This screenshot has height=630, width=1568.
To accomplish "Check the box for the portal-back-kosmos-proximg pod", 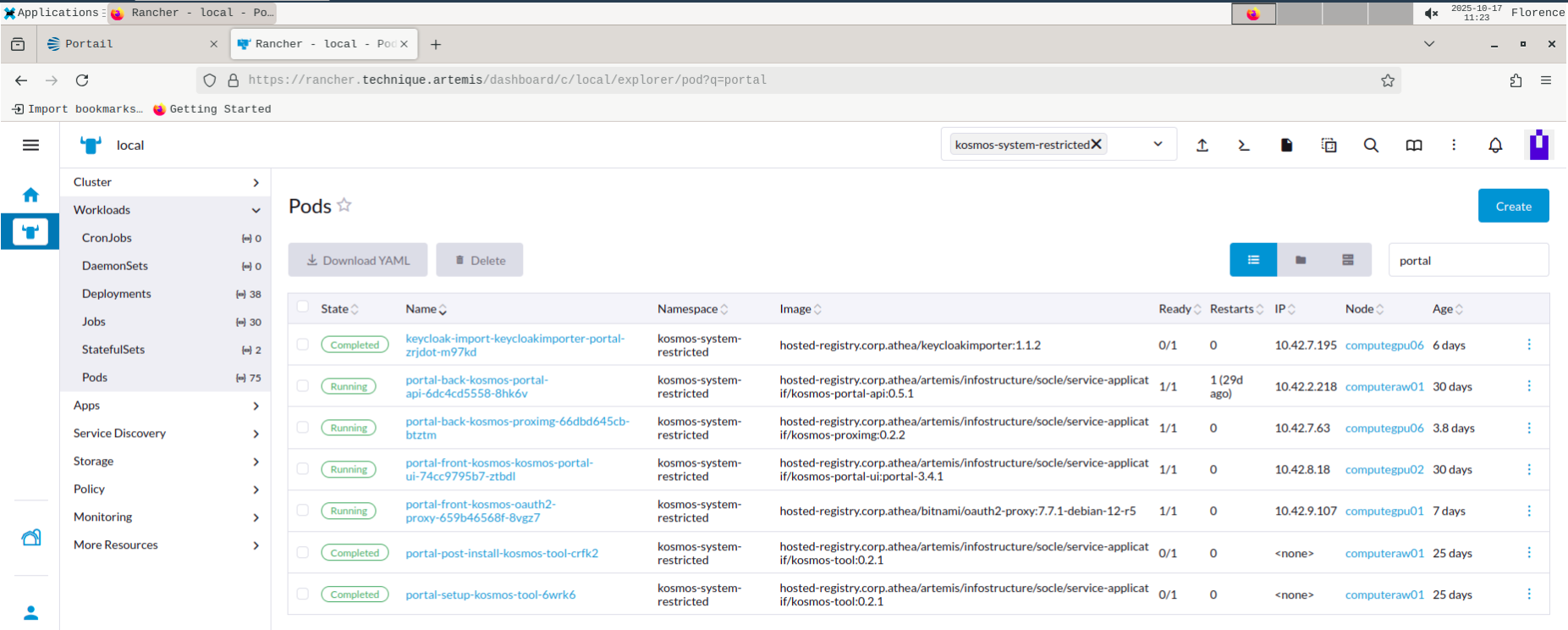I will click(x=303, y=428).
